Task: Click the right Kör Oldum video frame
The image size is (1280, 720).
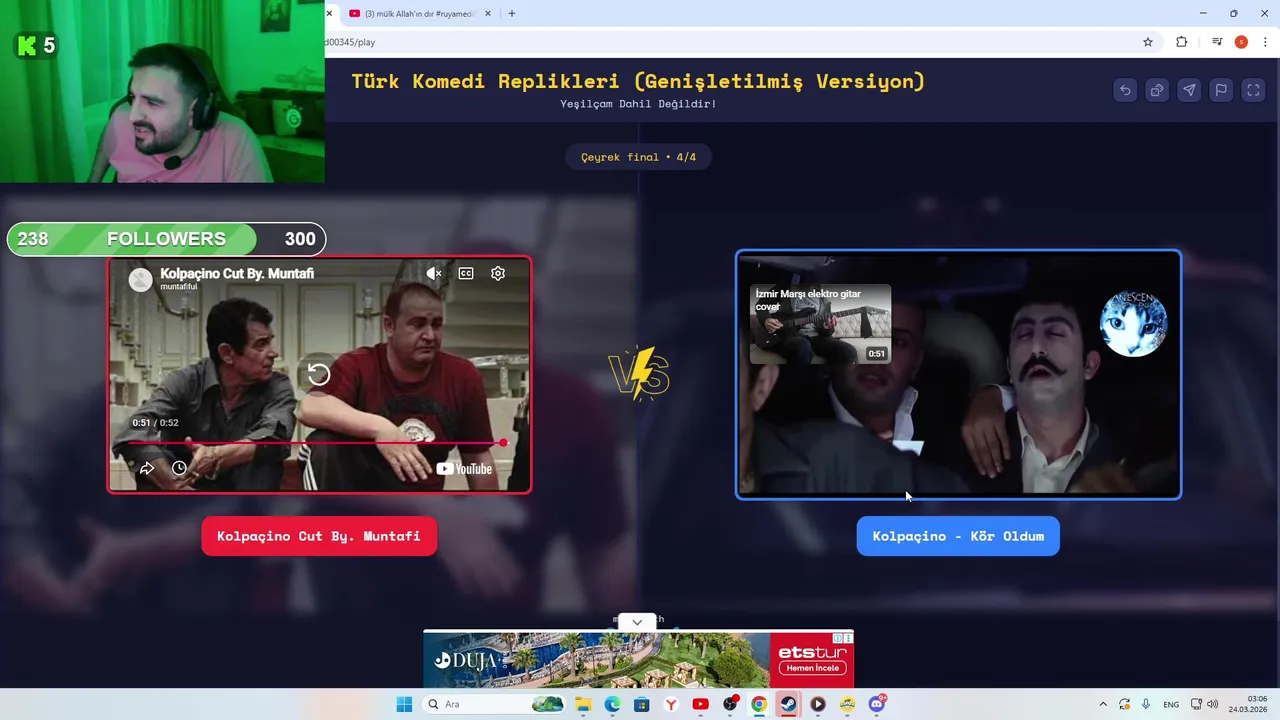Action: tap(958, 374)
